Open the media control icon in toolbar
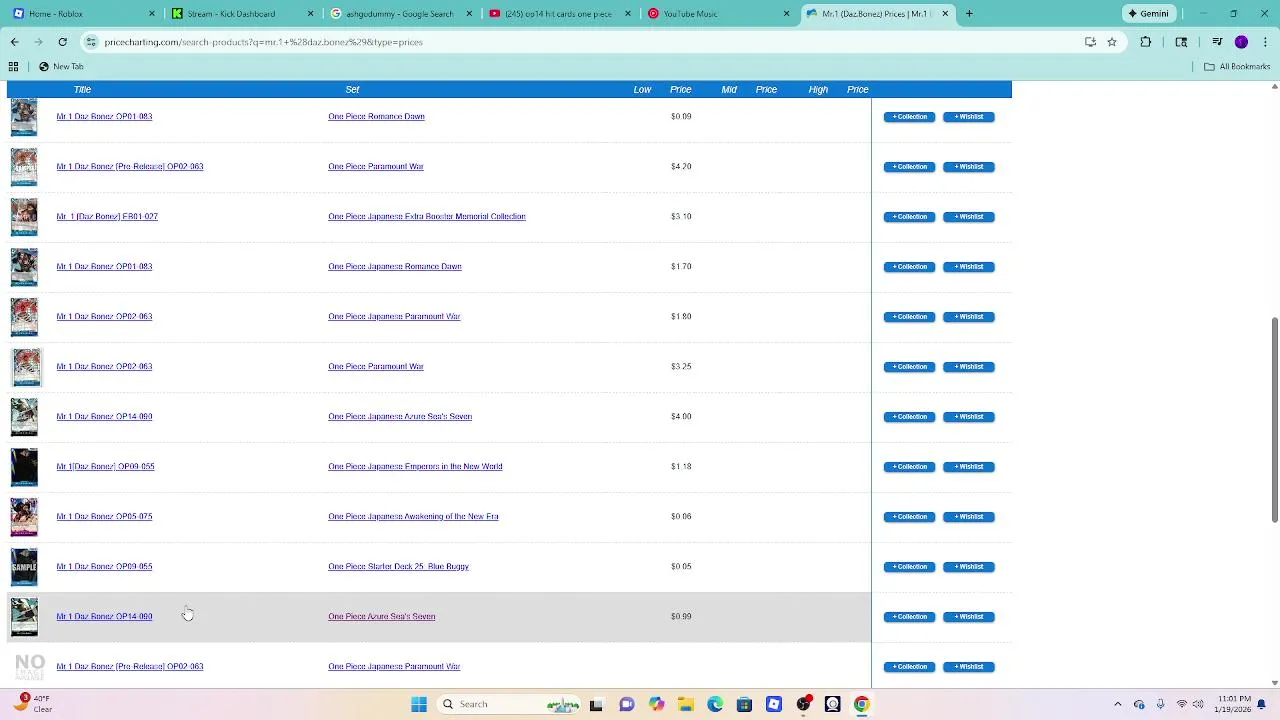1280x720 pixels. pyautogui.click(x=1217, y=42)
